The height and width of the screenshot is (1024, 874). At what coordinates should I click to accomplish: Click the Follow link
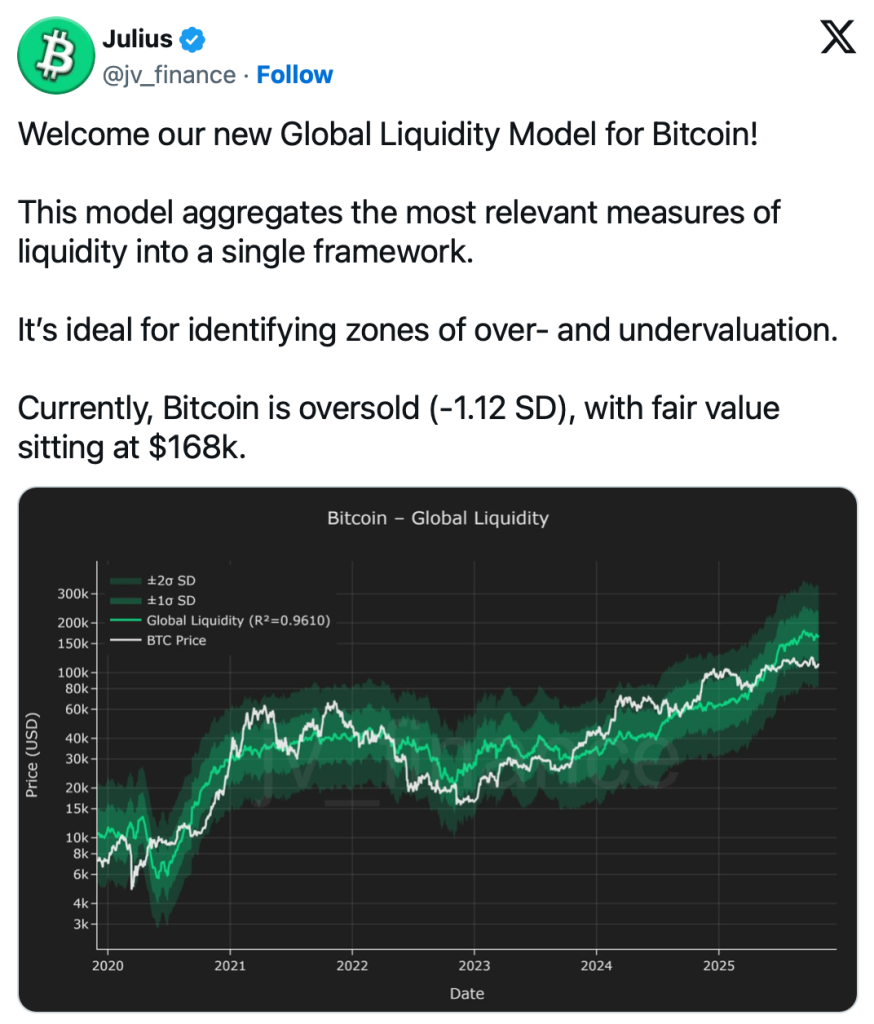click(295, 75)
